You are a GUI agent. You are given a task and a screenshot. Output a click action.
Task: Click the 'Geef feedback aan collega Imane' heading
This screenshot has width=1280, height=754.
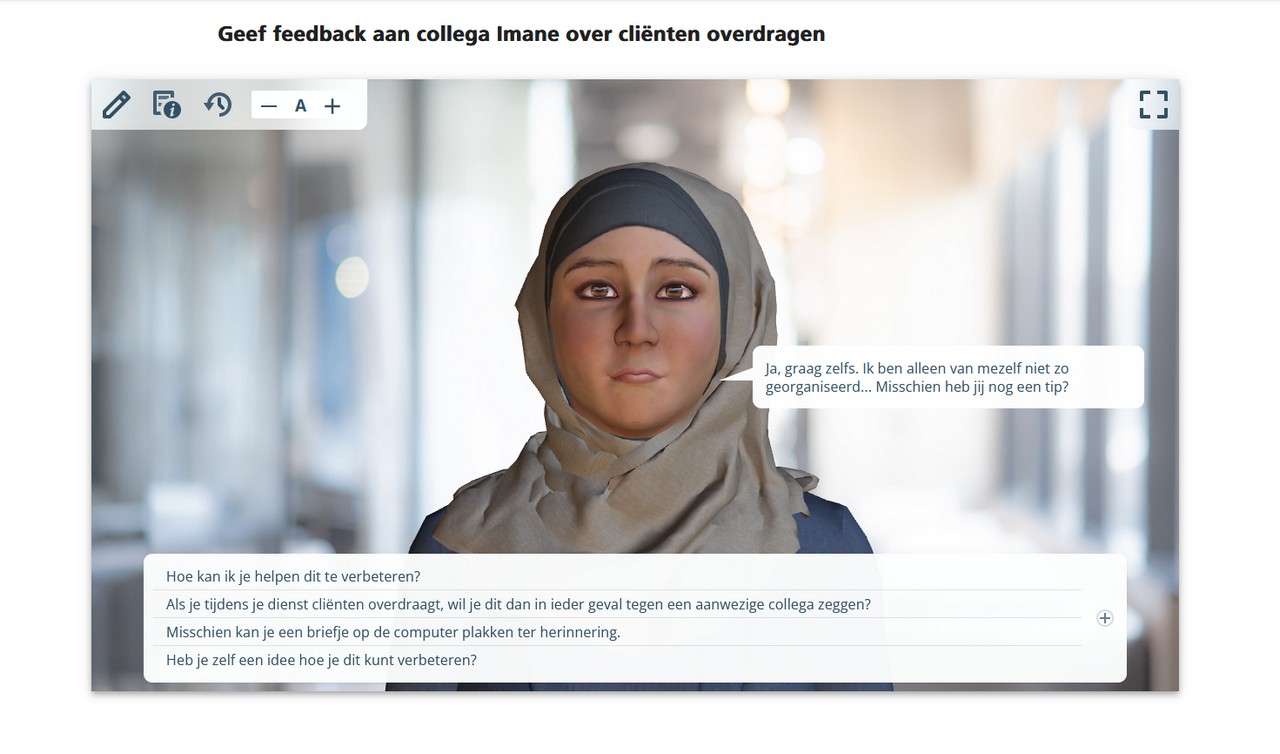(521, 34)
